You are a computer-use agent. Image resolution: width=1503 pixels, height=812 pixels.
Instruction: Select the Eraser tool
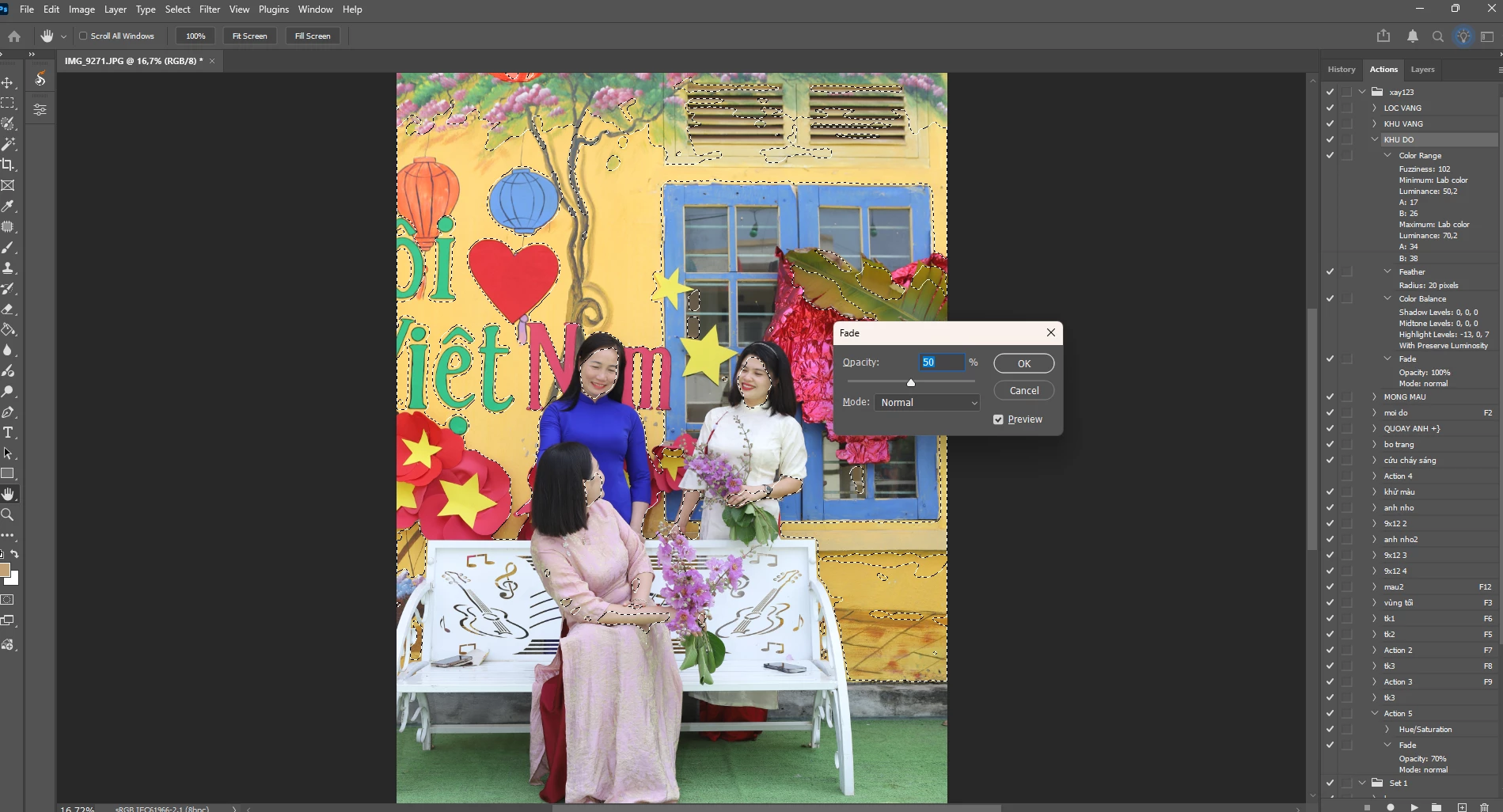tap(8, 309)
